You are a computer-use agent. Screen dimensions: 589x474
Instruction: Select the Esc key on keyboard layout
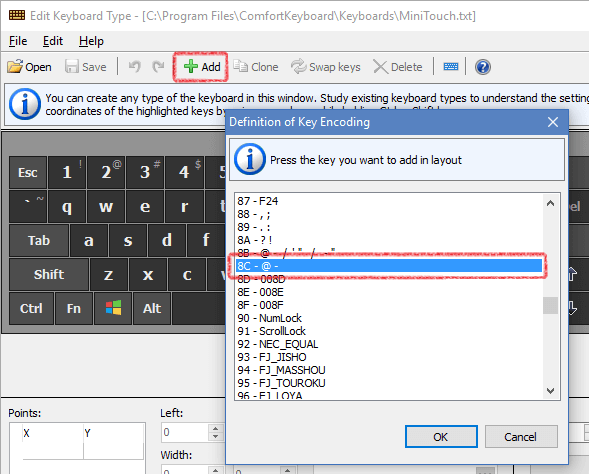[28, 172]
